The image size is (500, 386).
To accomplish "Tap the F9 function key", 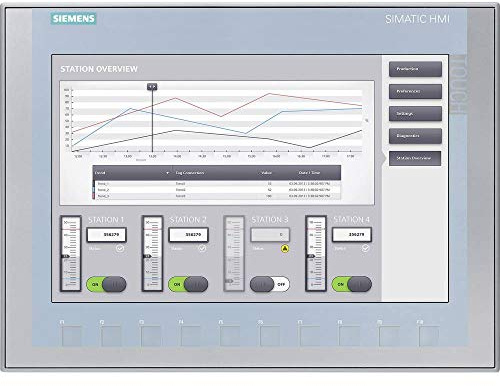I will 389,336.
